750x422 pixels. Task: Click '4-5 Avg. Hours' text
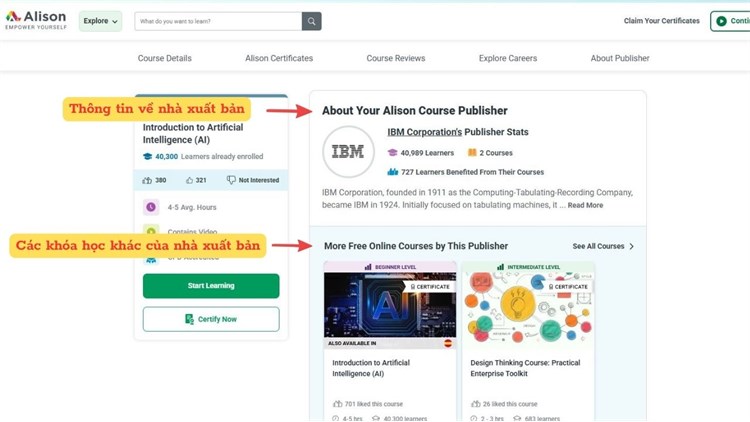192,207
